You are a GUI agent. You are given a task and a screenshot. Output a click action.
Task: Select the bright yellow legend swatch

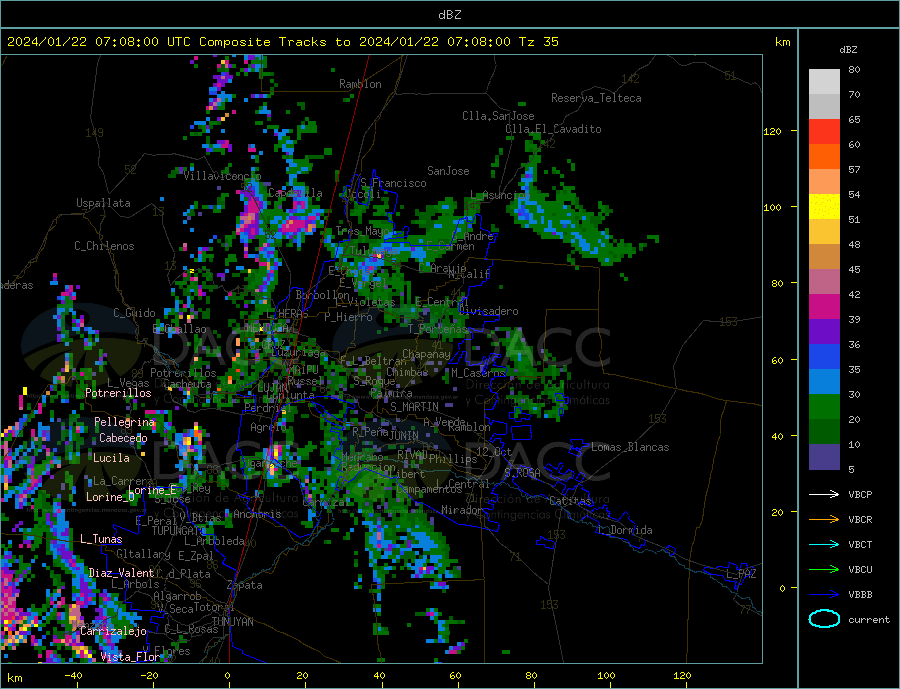pos(824,207)
